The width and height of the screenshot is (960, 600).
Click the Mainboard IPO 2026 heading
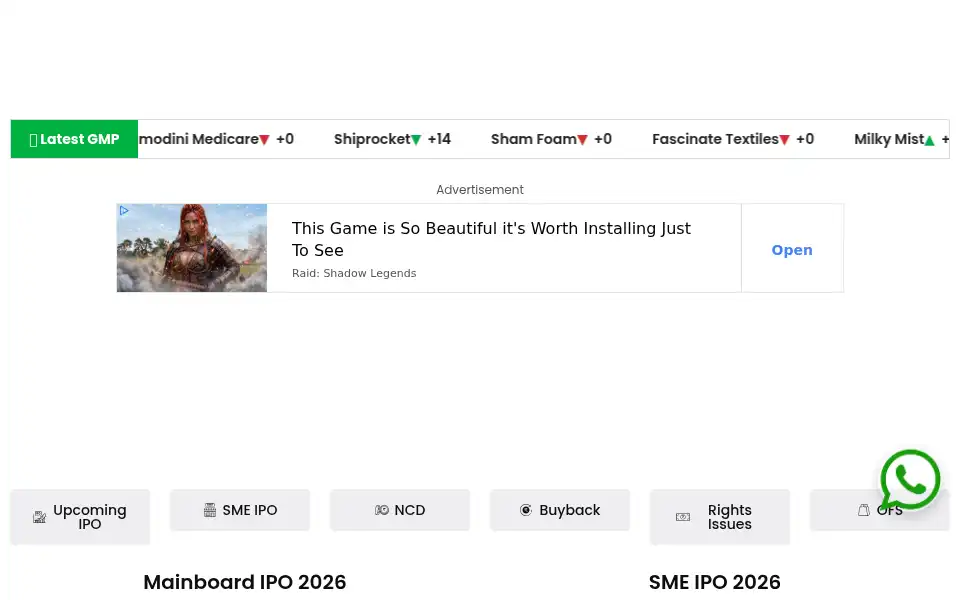245,582
